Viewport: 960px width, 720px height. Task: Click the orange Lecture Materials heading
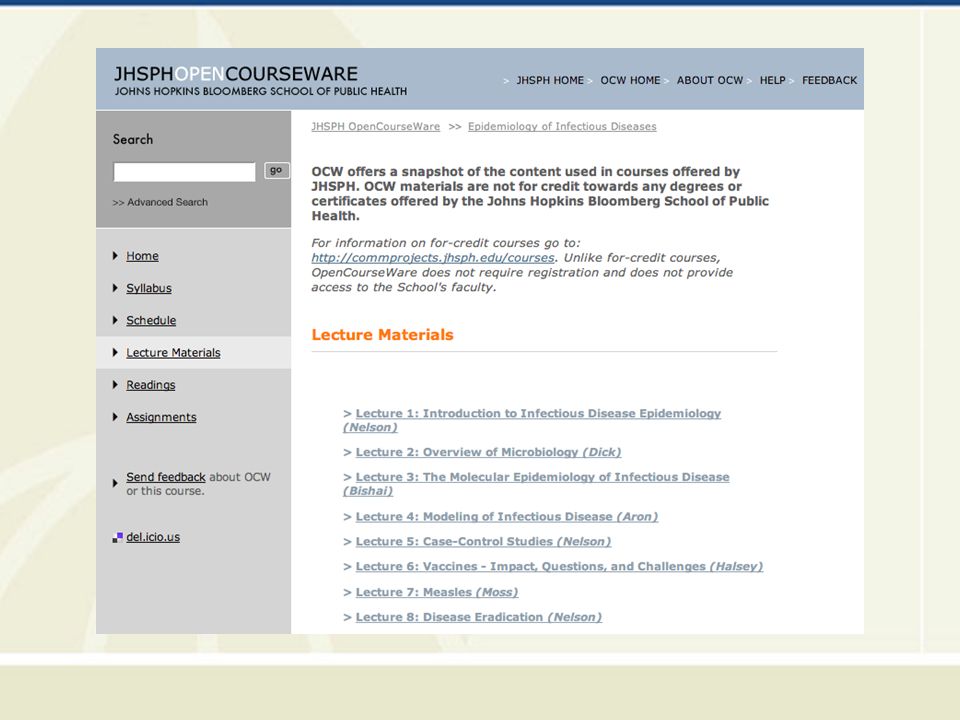[x=383, y=335]
